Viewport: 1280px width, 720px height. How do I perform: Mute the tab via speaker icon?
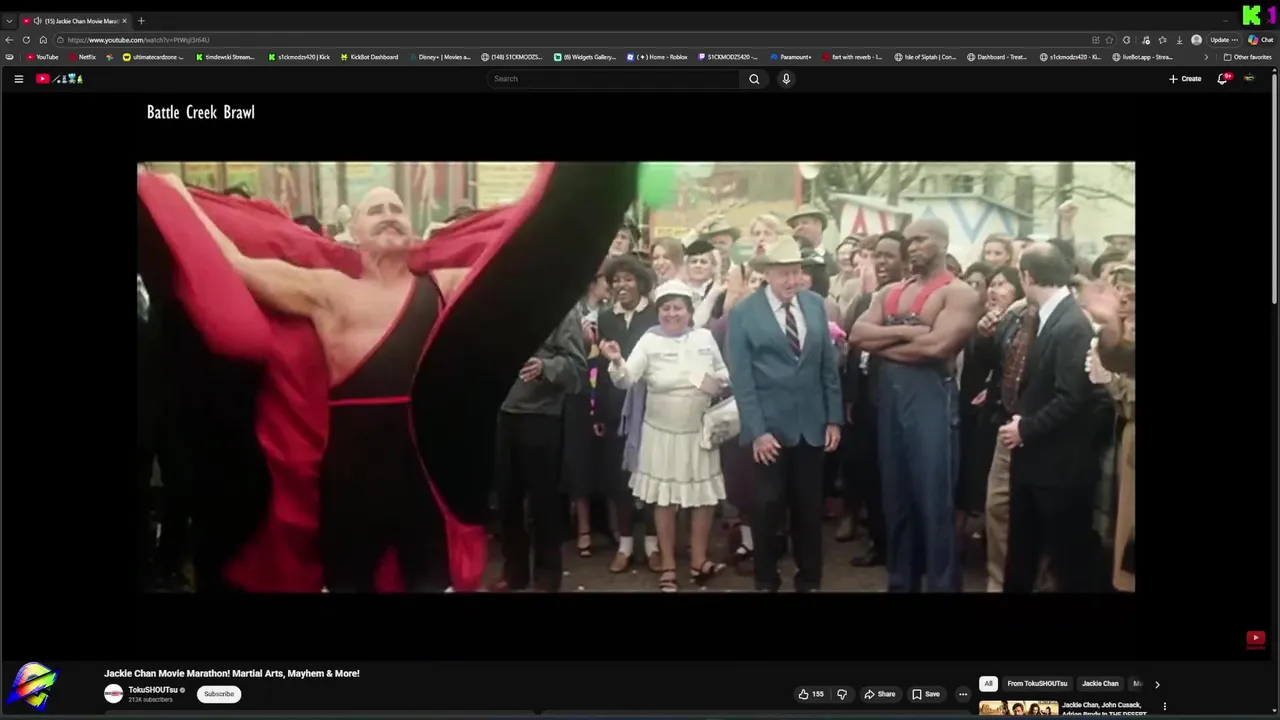(x=37, y=21)
